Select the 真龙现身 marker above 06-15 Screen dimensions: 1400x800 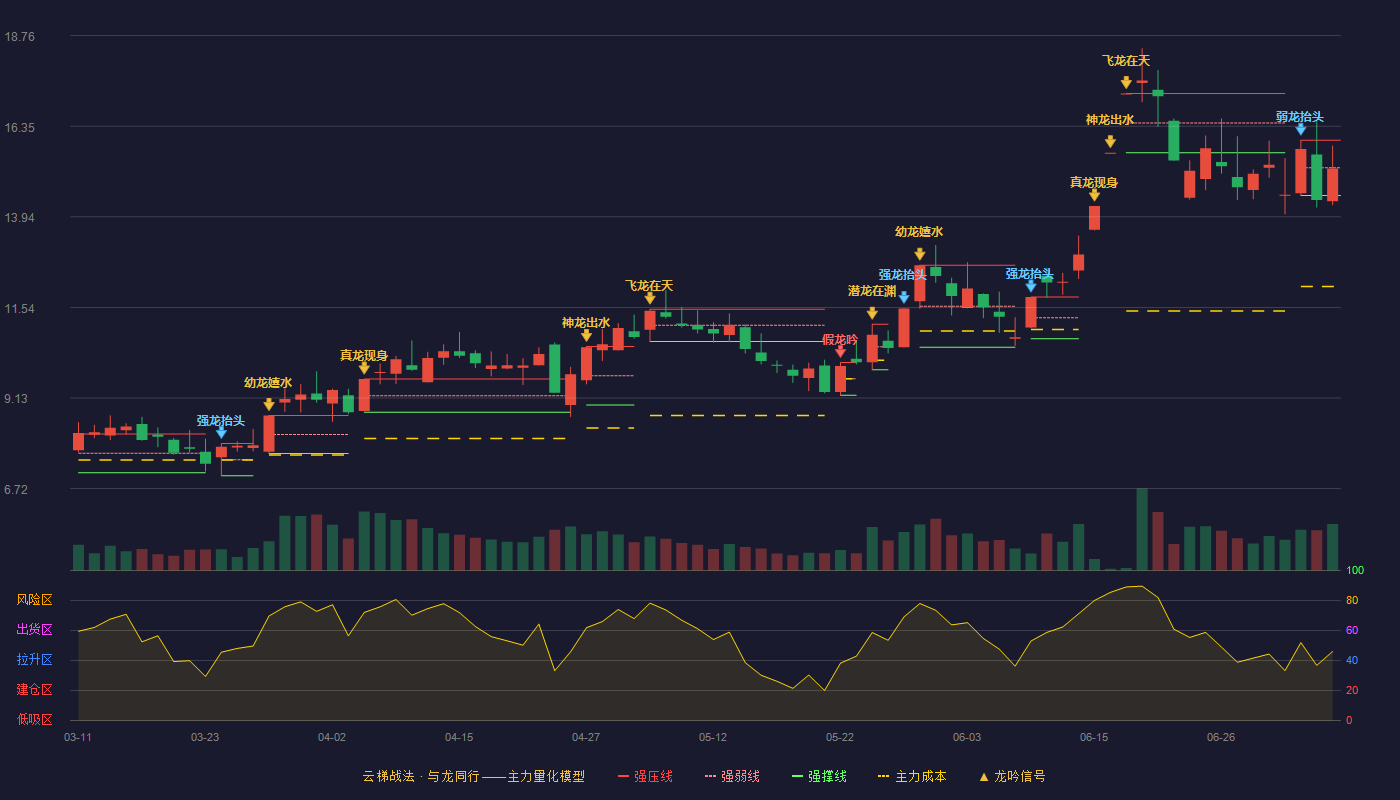tap(1094, 195)
